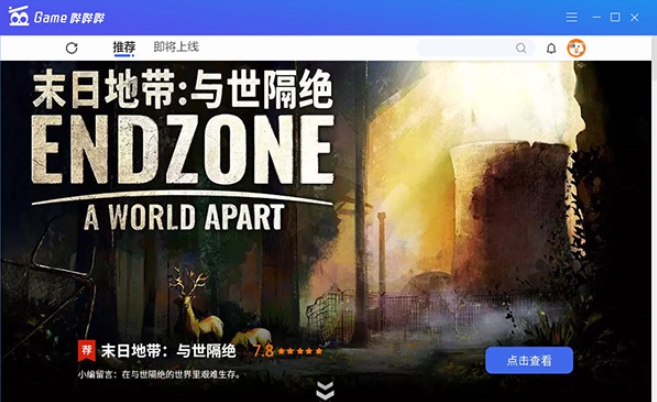Switch to the 即将上线 tab
The height and width of the screenshot is (402, 657).
[x=176, y=47]
